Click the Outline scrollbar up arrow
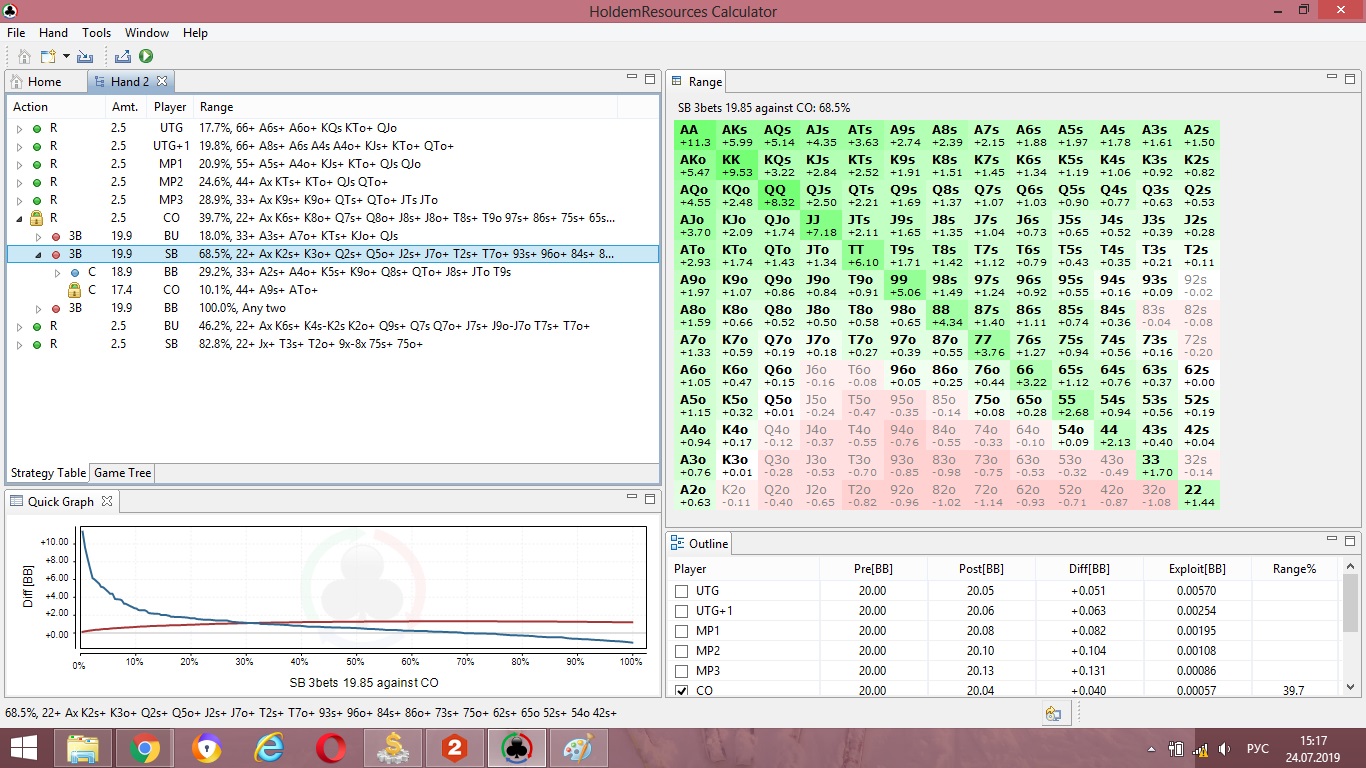The image size is (1366, 768). [x=1351, y=568]
